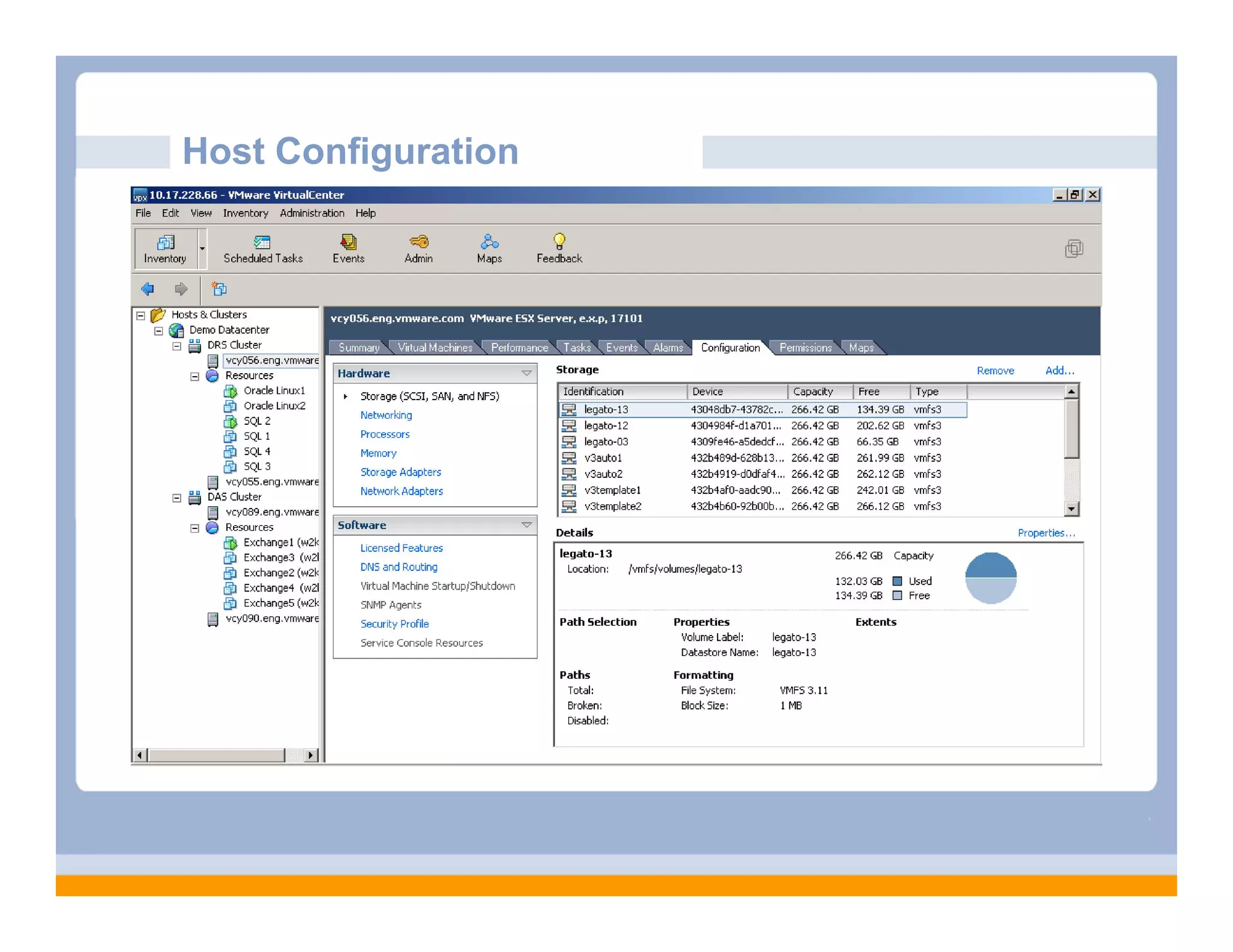Click the Used color legend swatch
The height and width of the screenshot is (952, 1233).
(x=897, y=581)
